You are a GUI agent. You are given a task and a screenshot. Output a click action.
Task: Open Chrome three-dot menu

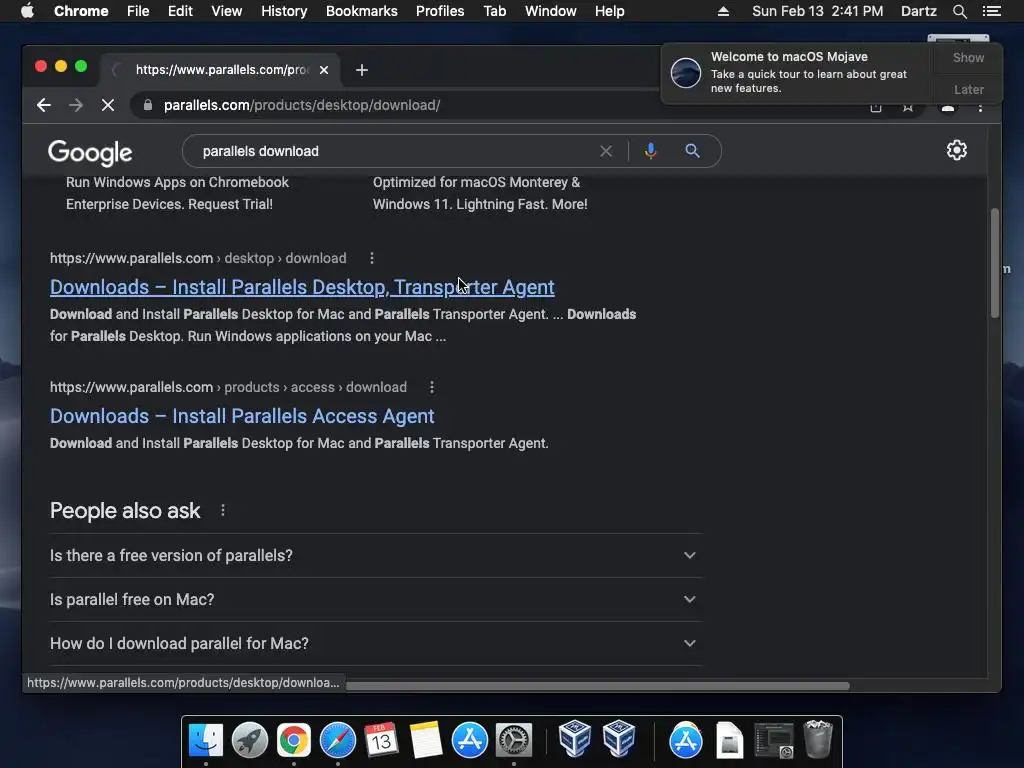coord(980,107)
